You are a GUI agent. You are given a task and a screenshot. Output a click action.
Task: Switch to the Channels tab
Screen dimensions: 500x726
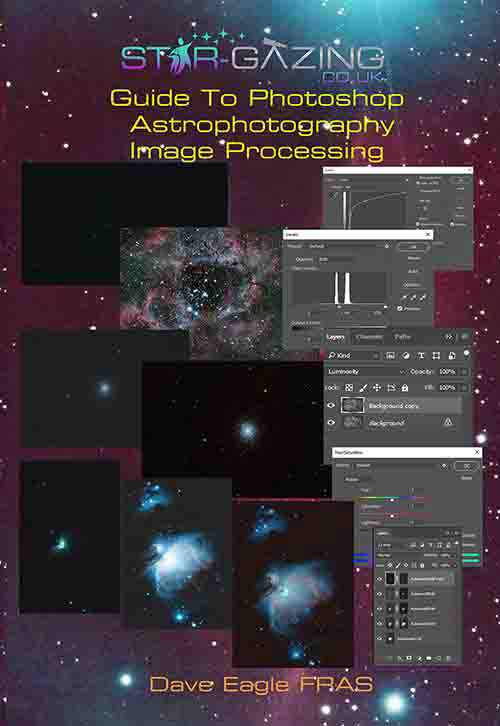pyautogui.click(x=369, y=337)
